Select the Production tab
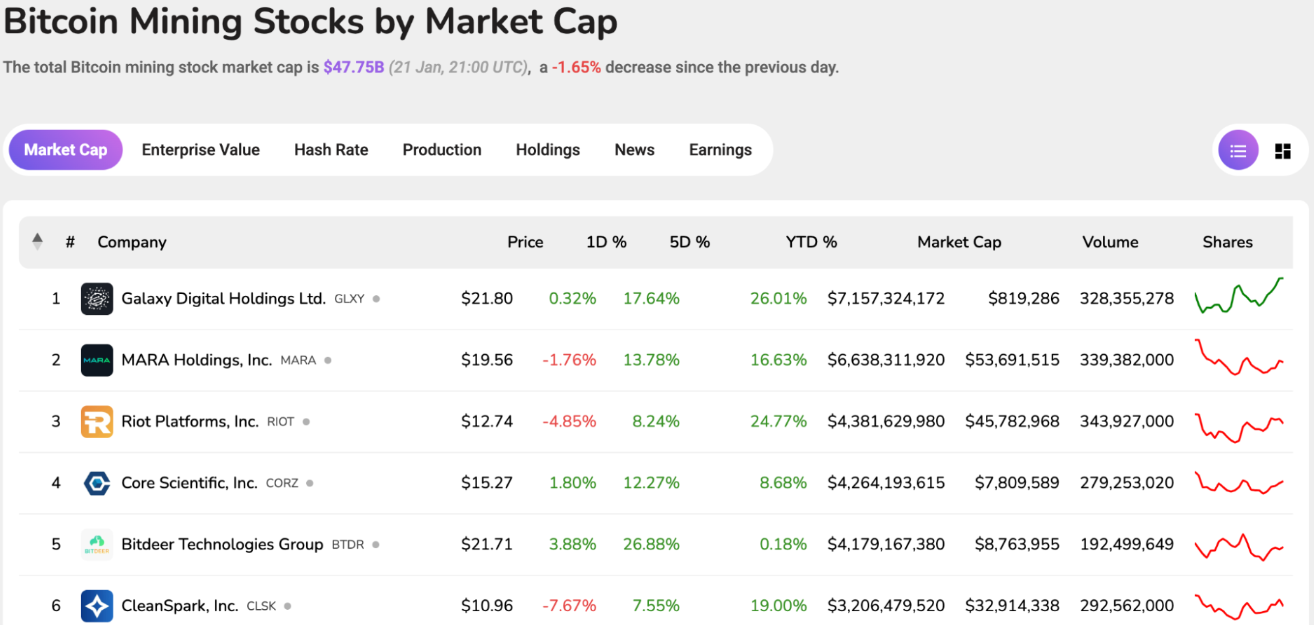 click(x=442, y=150)
